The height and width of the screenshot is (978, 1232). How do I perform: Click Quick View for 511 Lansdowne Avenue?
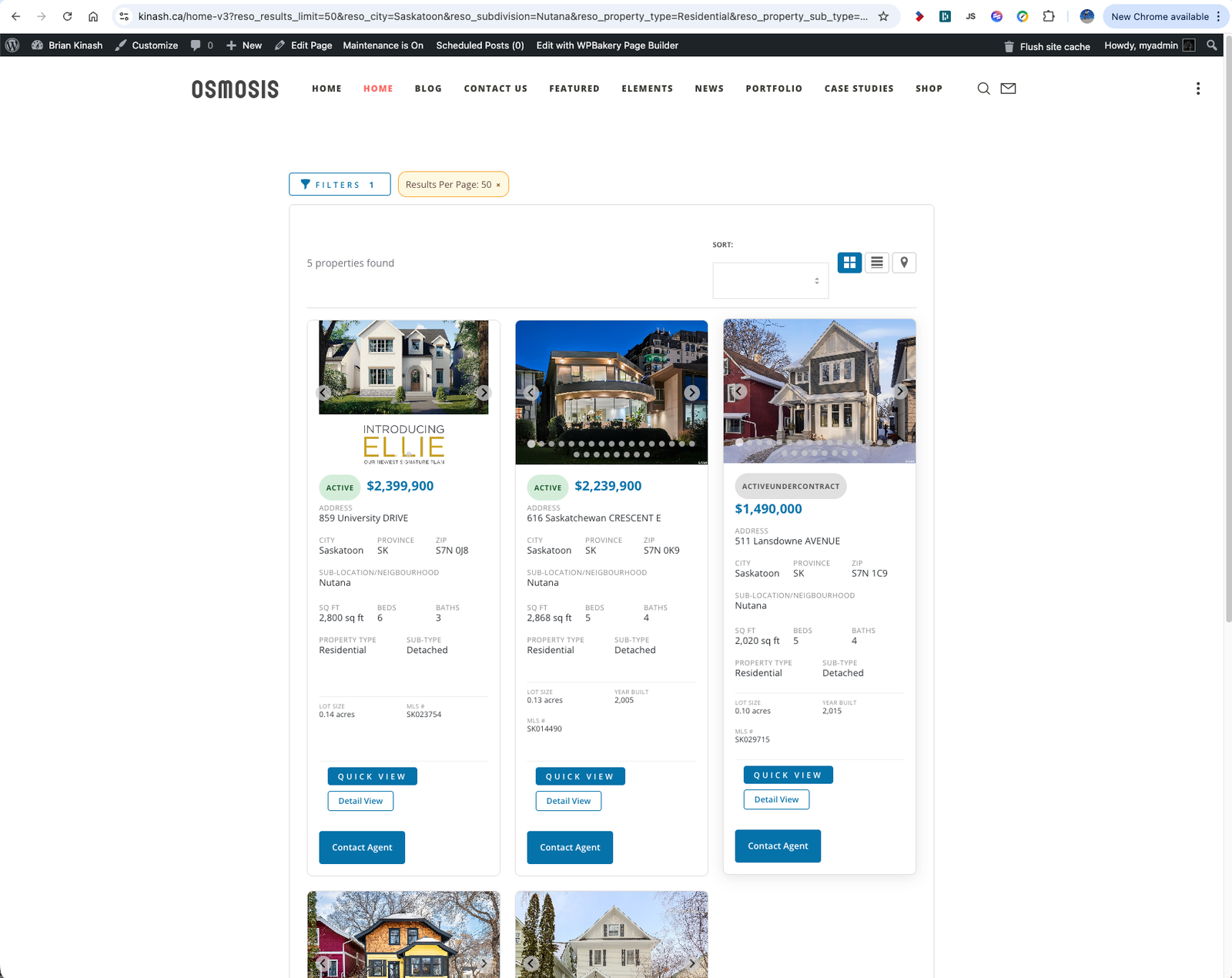[788, 775]
